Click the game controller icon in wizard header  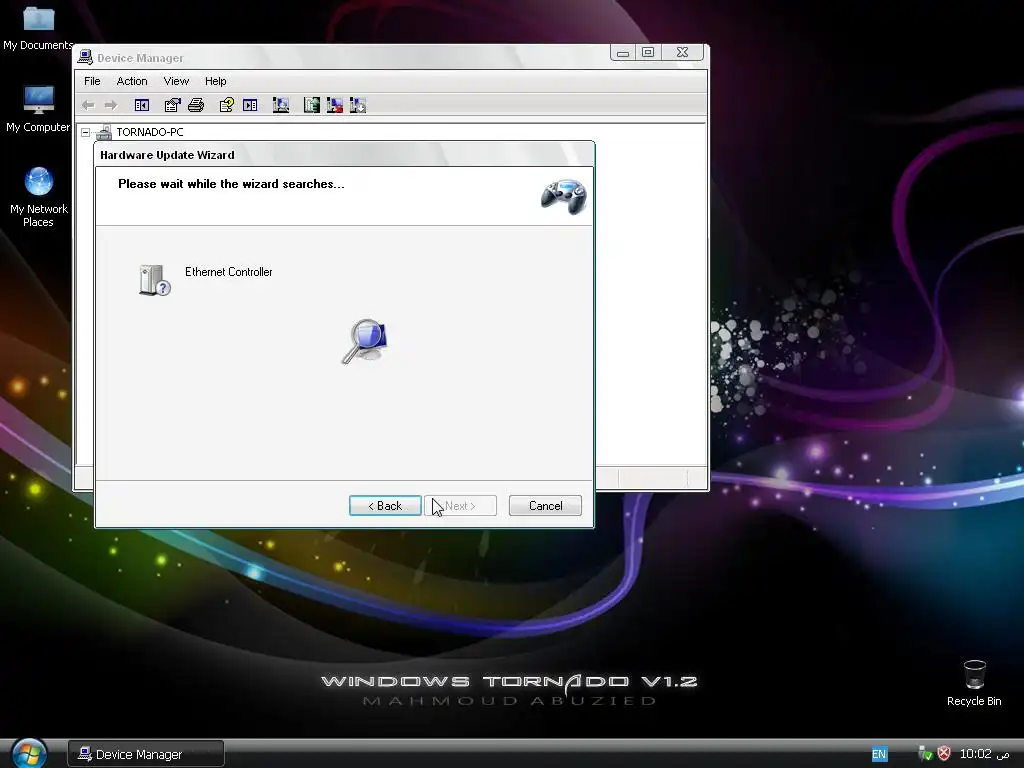tap(563, 196)
